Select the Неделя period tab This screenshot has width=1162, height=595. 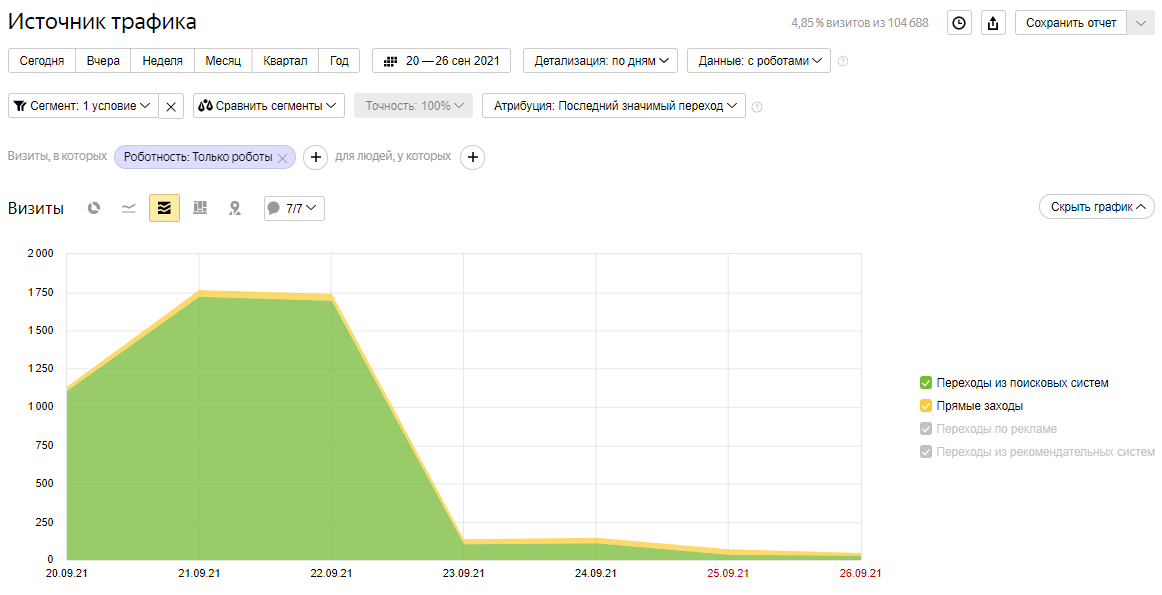tap(162, 61)
